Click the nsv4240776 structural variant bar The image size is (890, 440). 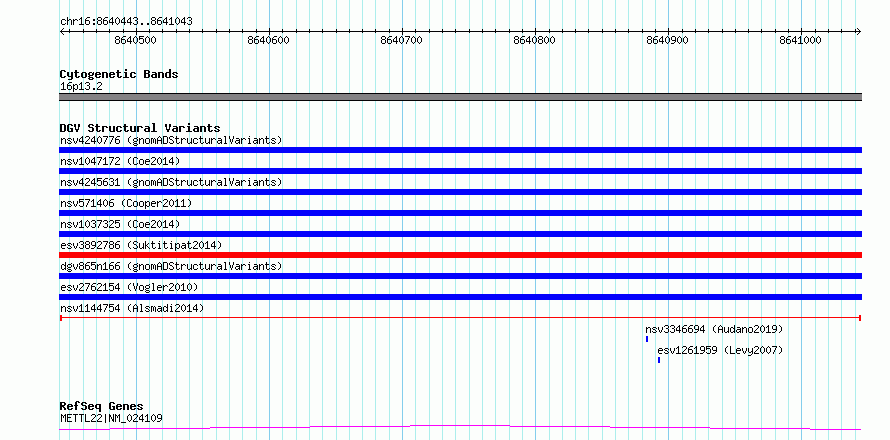coord(460,150)
